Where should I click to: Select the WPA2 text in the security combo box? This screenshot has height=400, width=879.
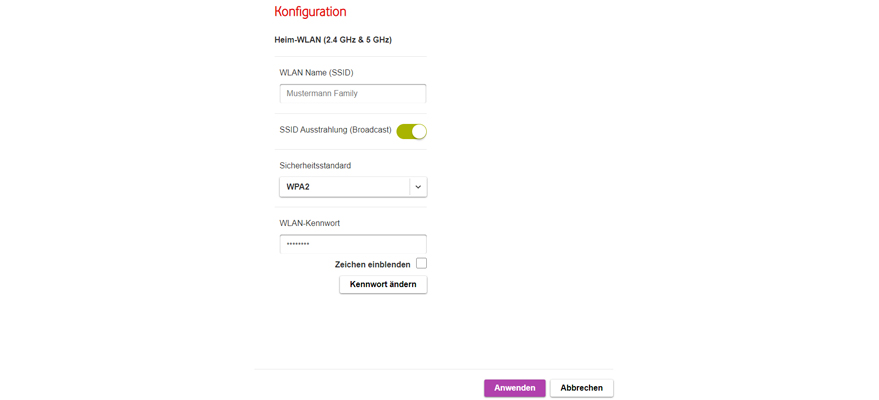pyautogui.click(x=298, y=187)
